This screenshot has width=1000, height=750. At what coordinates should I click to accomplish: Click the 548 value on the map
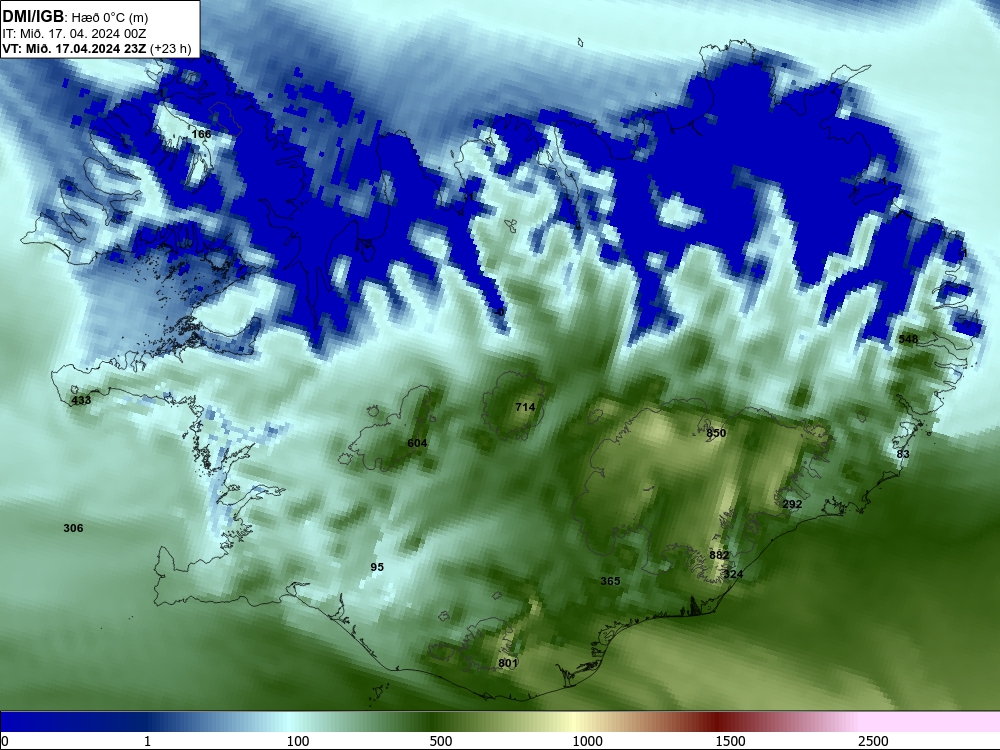908,339
